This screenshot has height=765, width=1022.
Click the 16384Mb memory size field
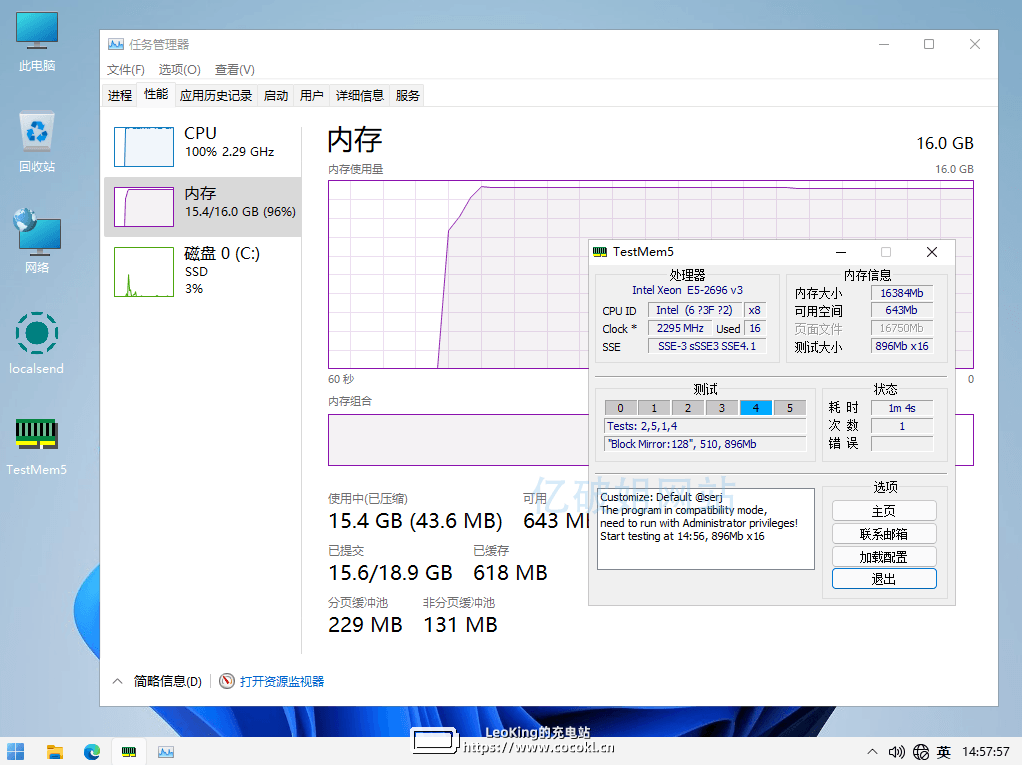[902, 293]
